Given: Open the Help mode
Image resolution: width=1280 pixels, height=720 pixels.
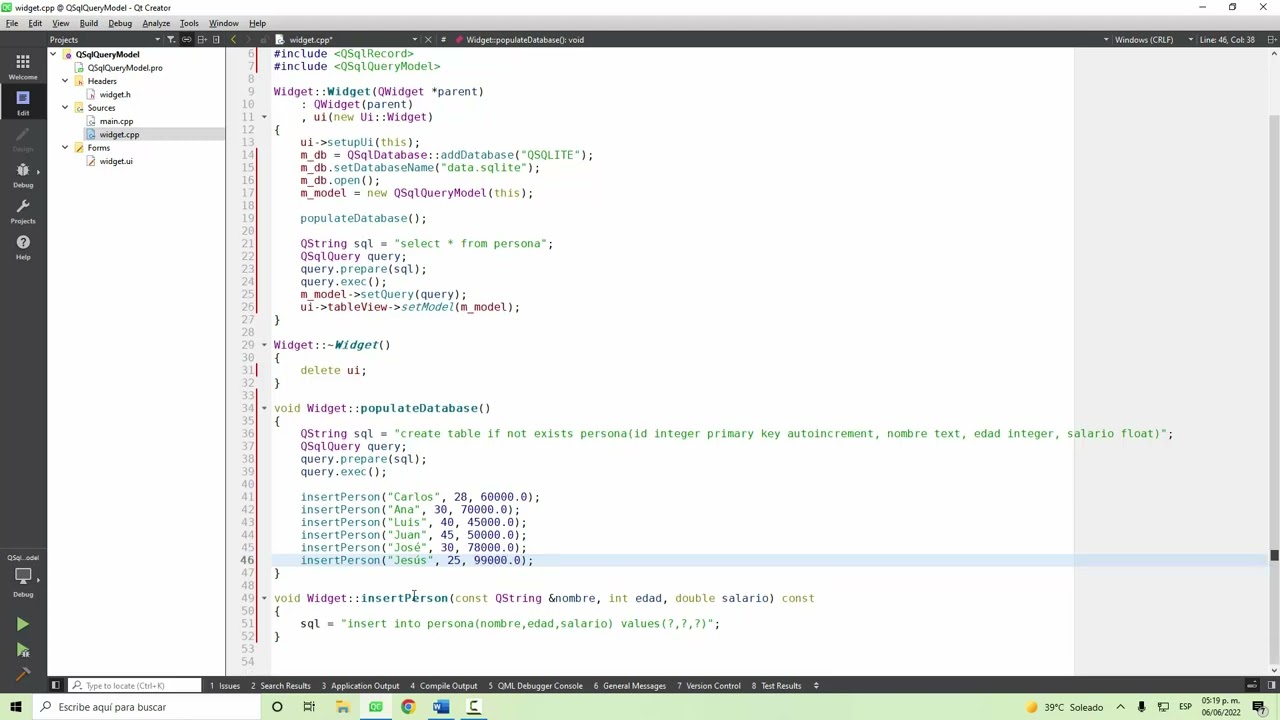Looking at the screenshot, I should (x=22, y=246).
